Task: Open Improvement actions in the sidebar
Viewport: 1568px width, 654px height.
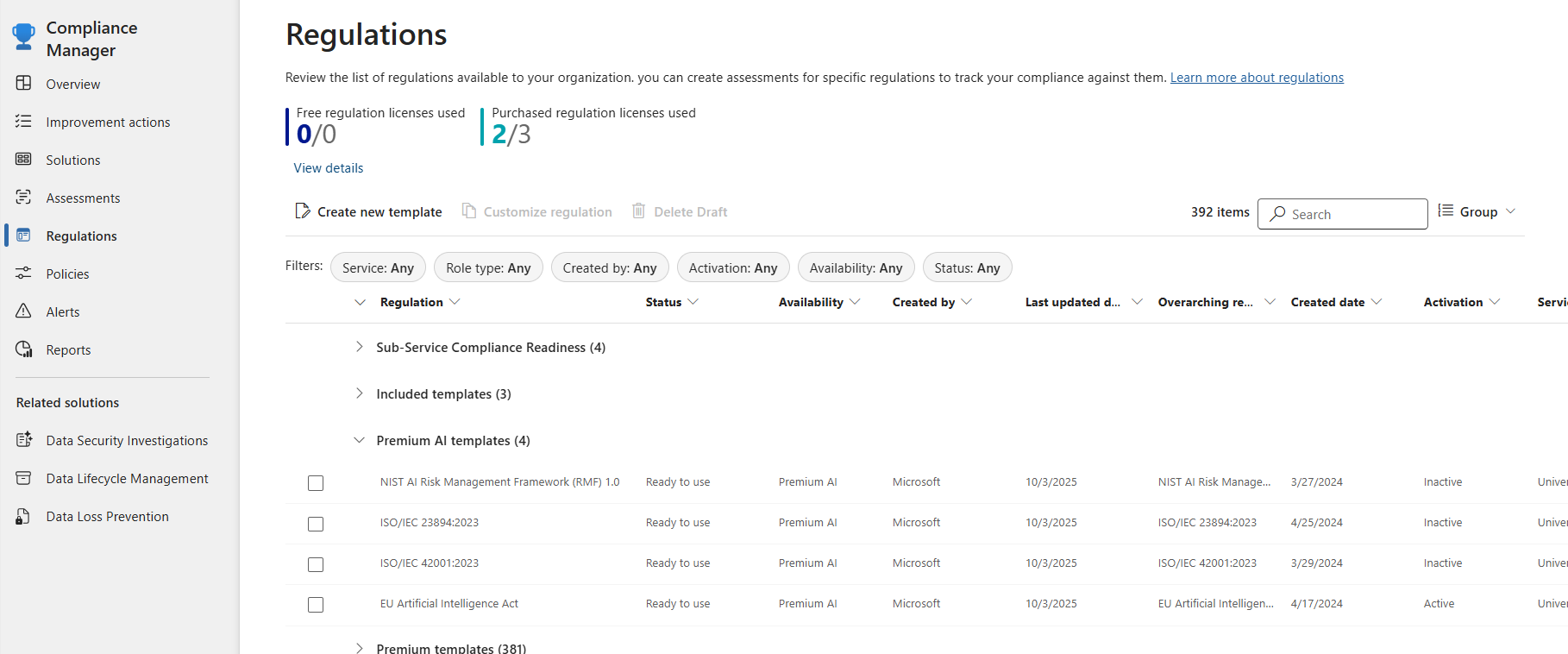Action: pyautogui.click(x=108, y=122)
